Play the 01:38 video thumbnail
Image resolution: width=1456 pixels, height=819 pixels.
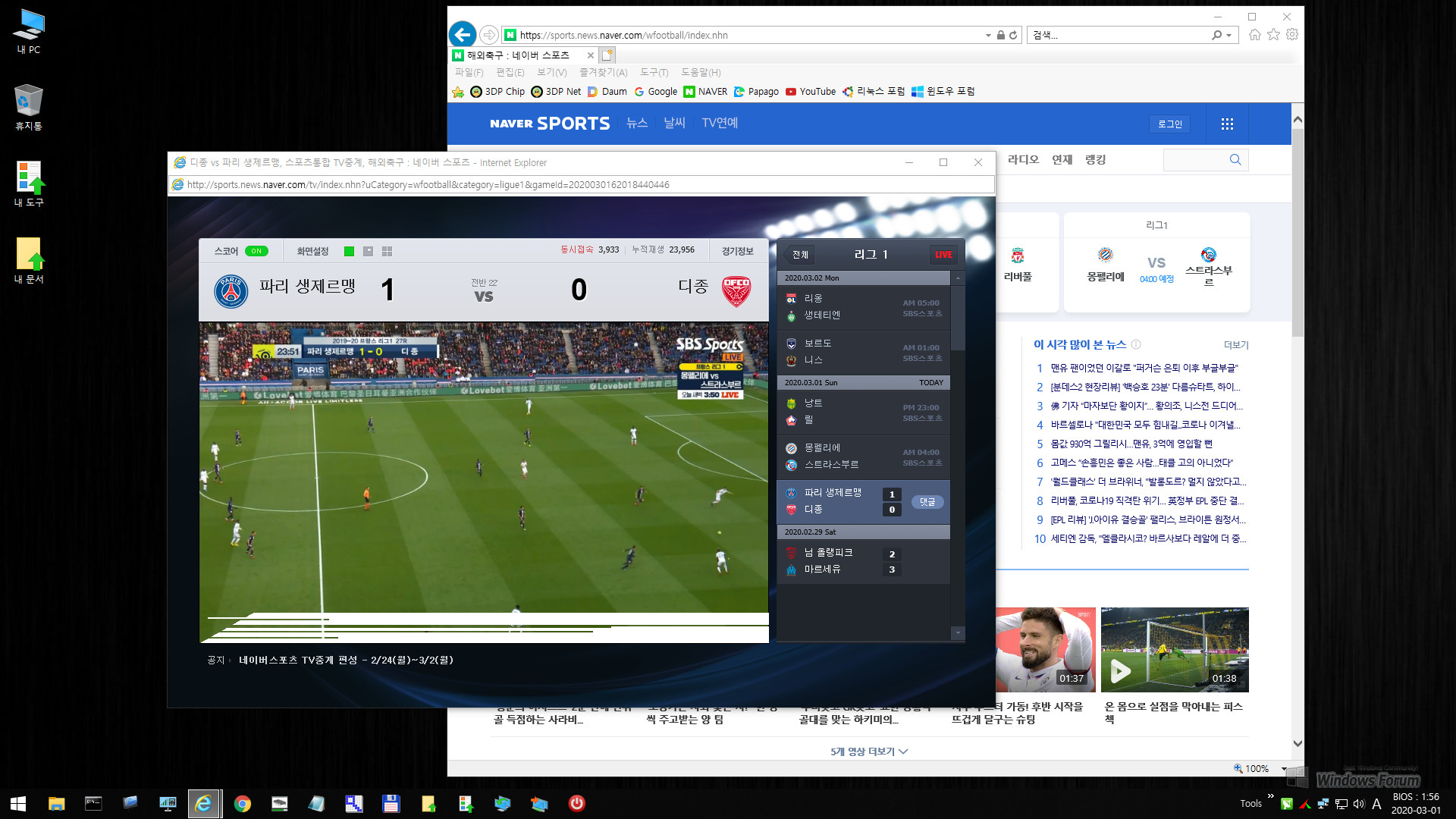pos(1175,650)
